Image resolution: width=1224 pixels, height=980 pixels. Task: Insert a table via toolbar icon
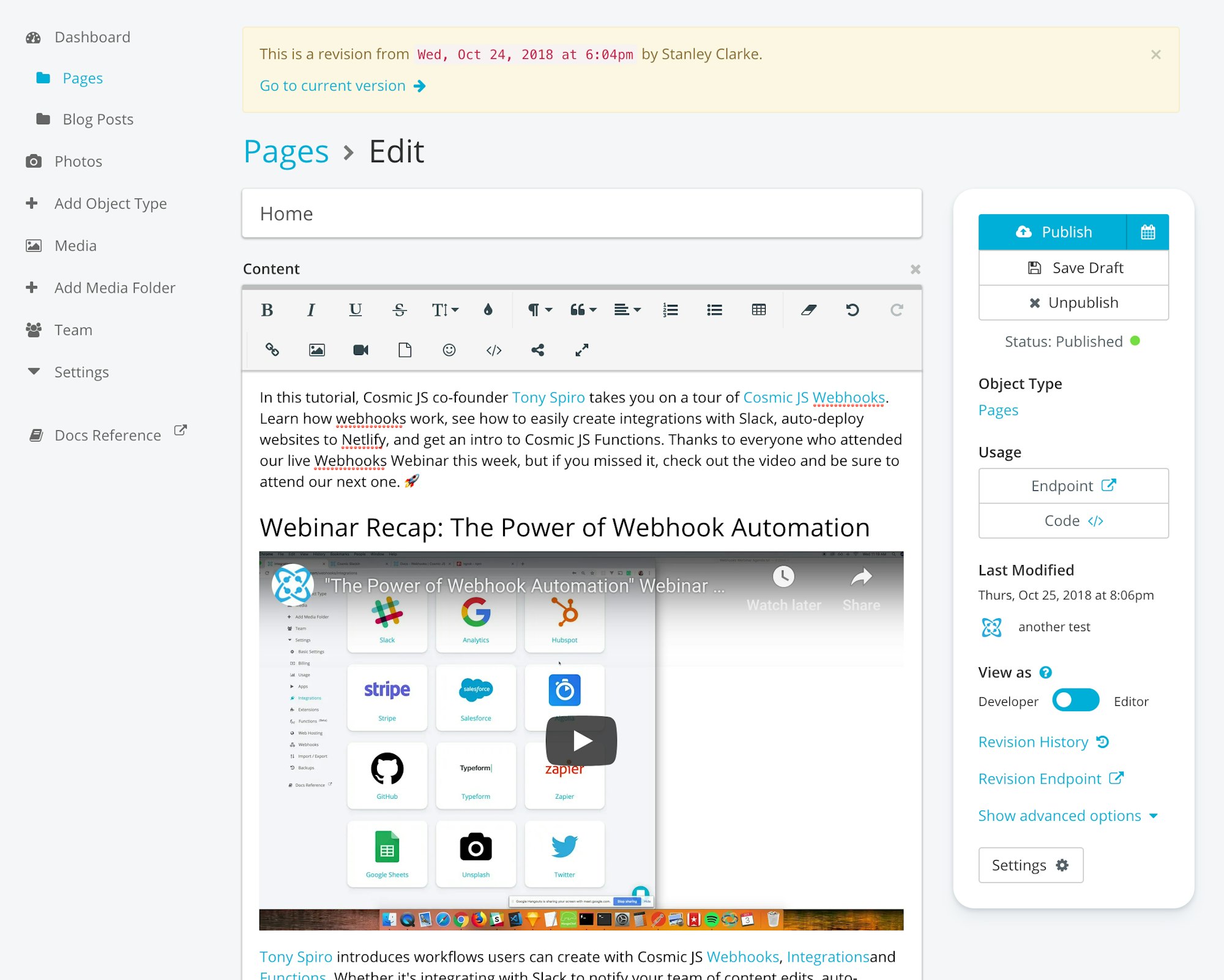758,310
